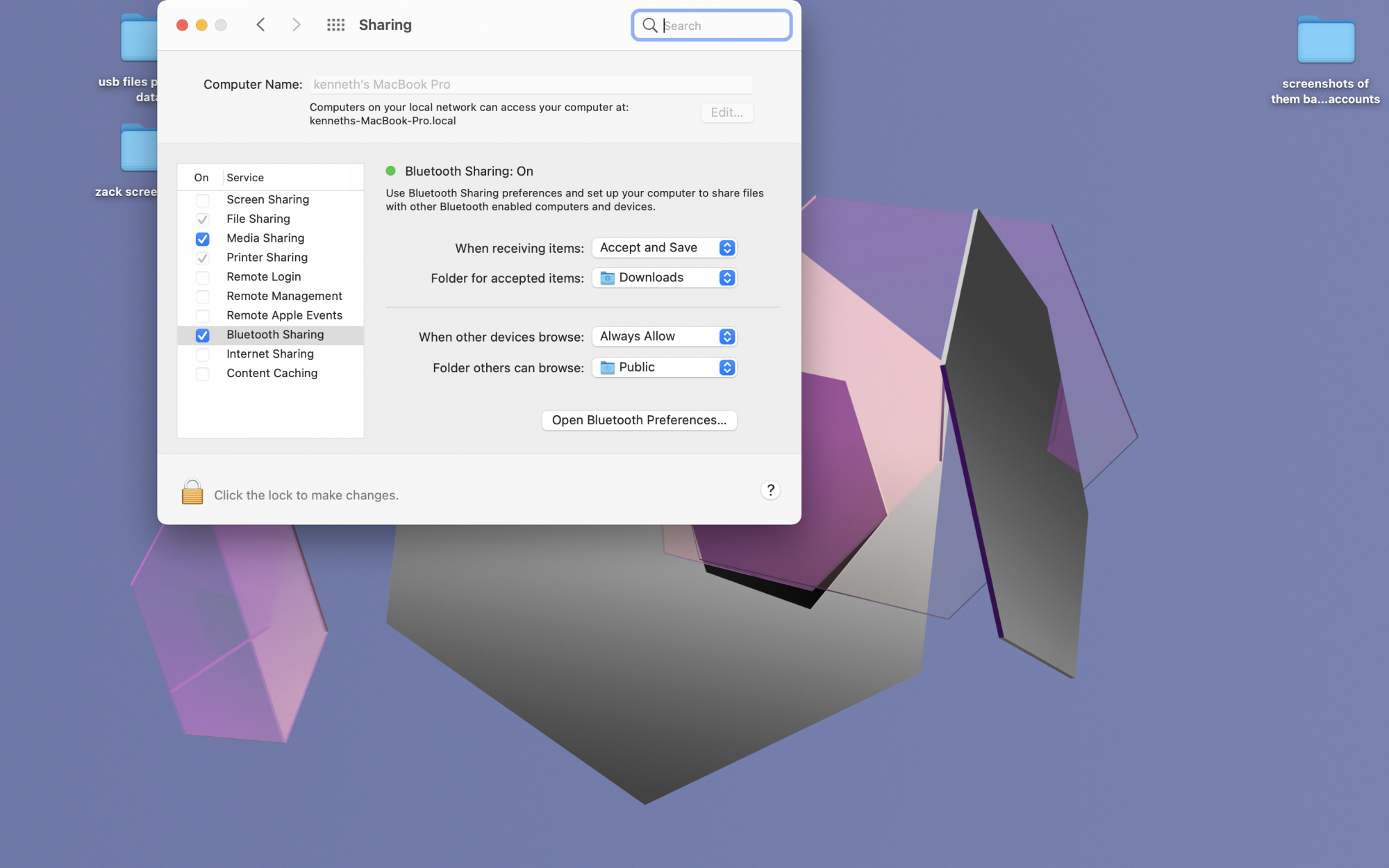Click into the Search field
This screenshot has height=868, width=1389.
pyautogui.click(x=722, y=26)
